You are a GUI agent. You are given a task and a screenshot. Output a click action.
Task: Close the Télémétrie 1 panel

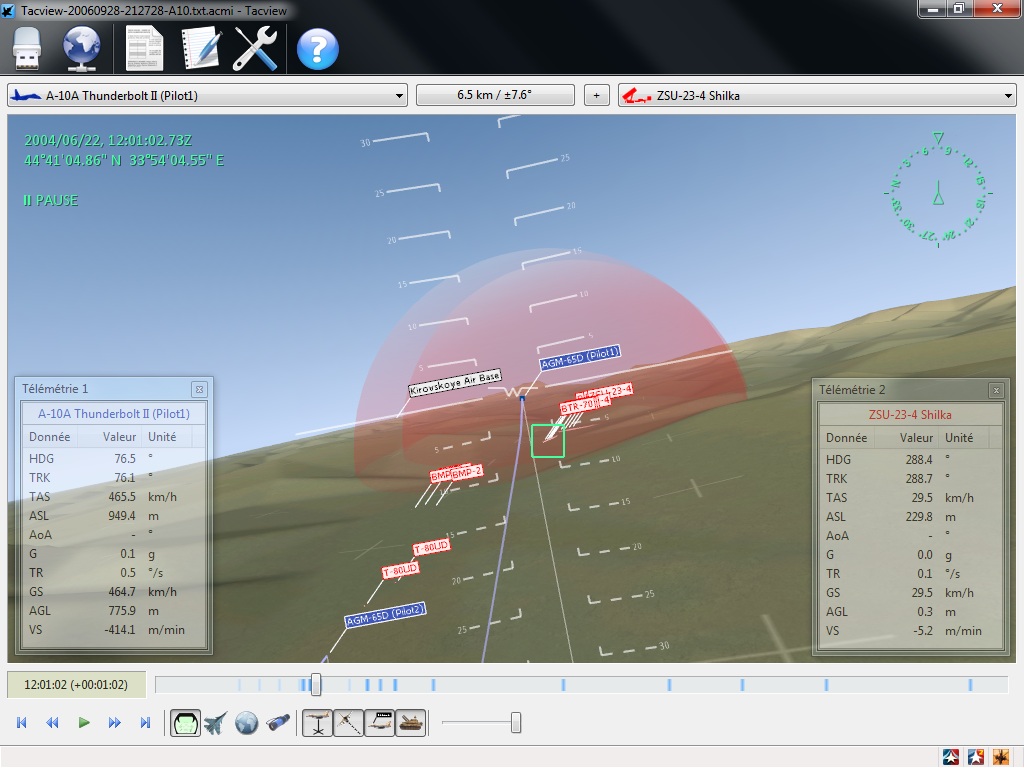(x=199, y=389)
